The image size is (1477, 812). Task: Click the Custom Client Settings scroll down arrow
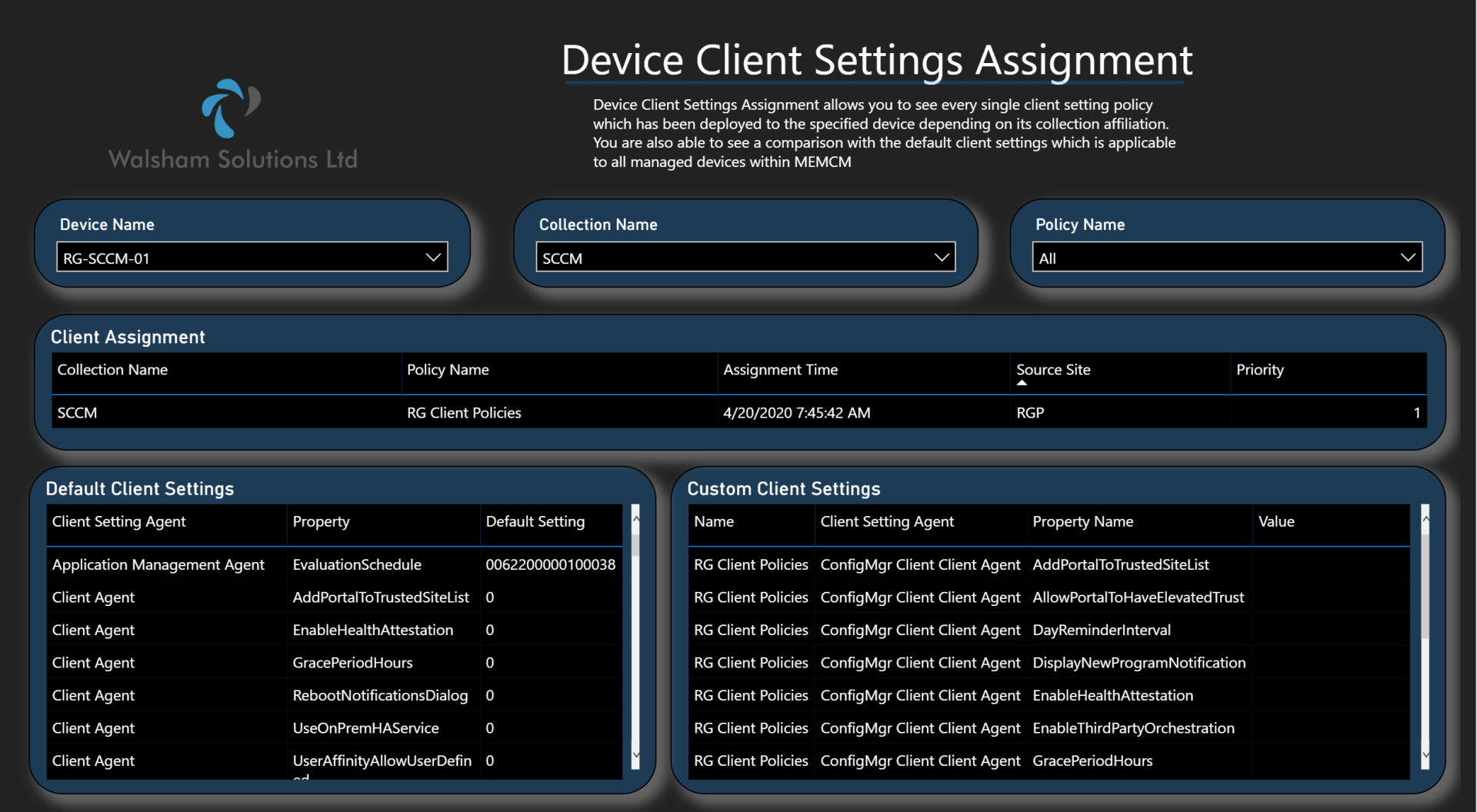point(1425,755)
